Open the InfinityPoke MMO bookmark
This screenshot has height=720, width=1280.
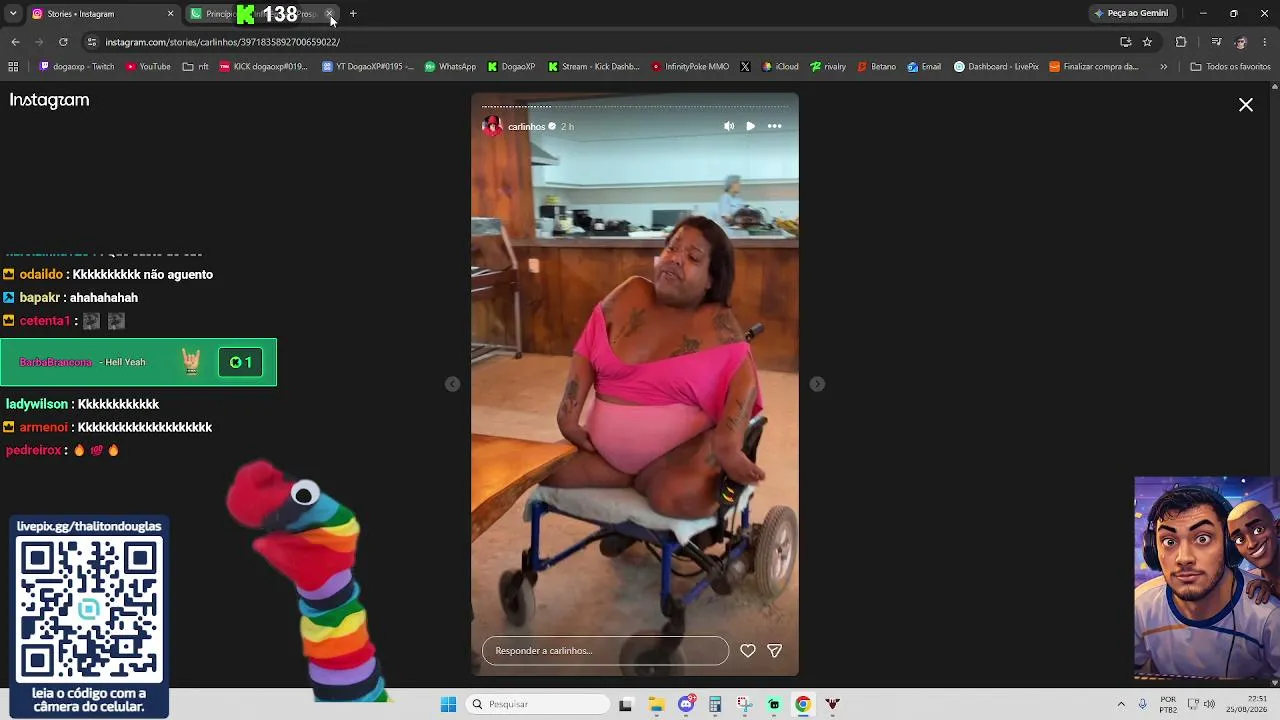click(x=690, y=67)
